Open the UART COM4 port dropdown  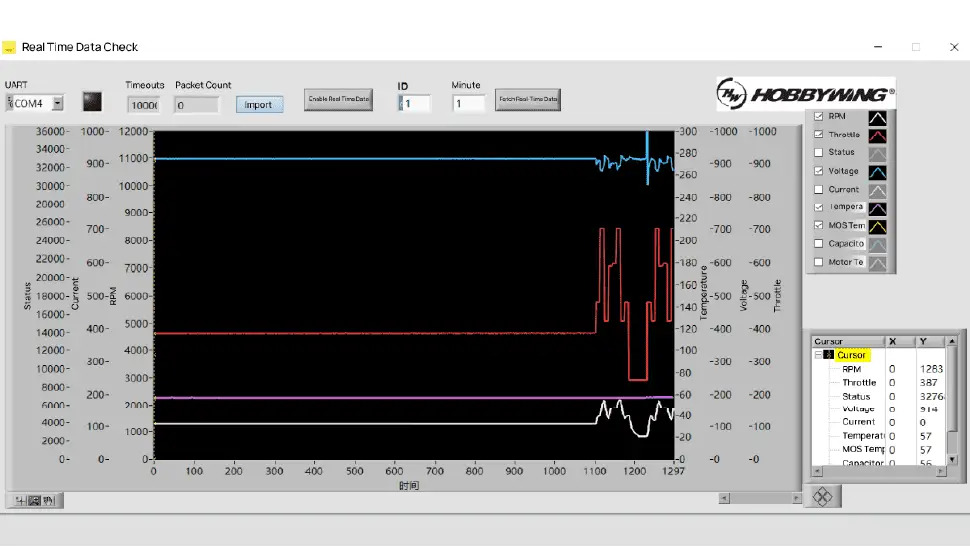[58, 103]
